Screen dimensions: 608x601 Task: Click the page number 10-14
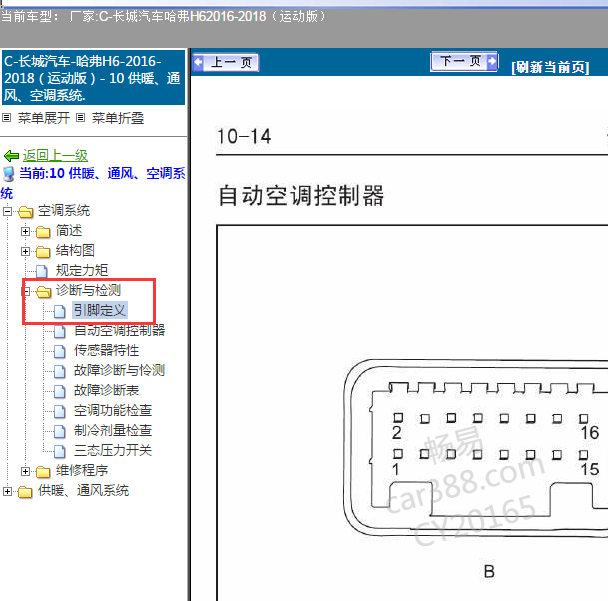coord(244,137)
